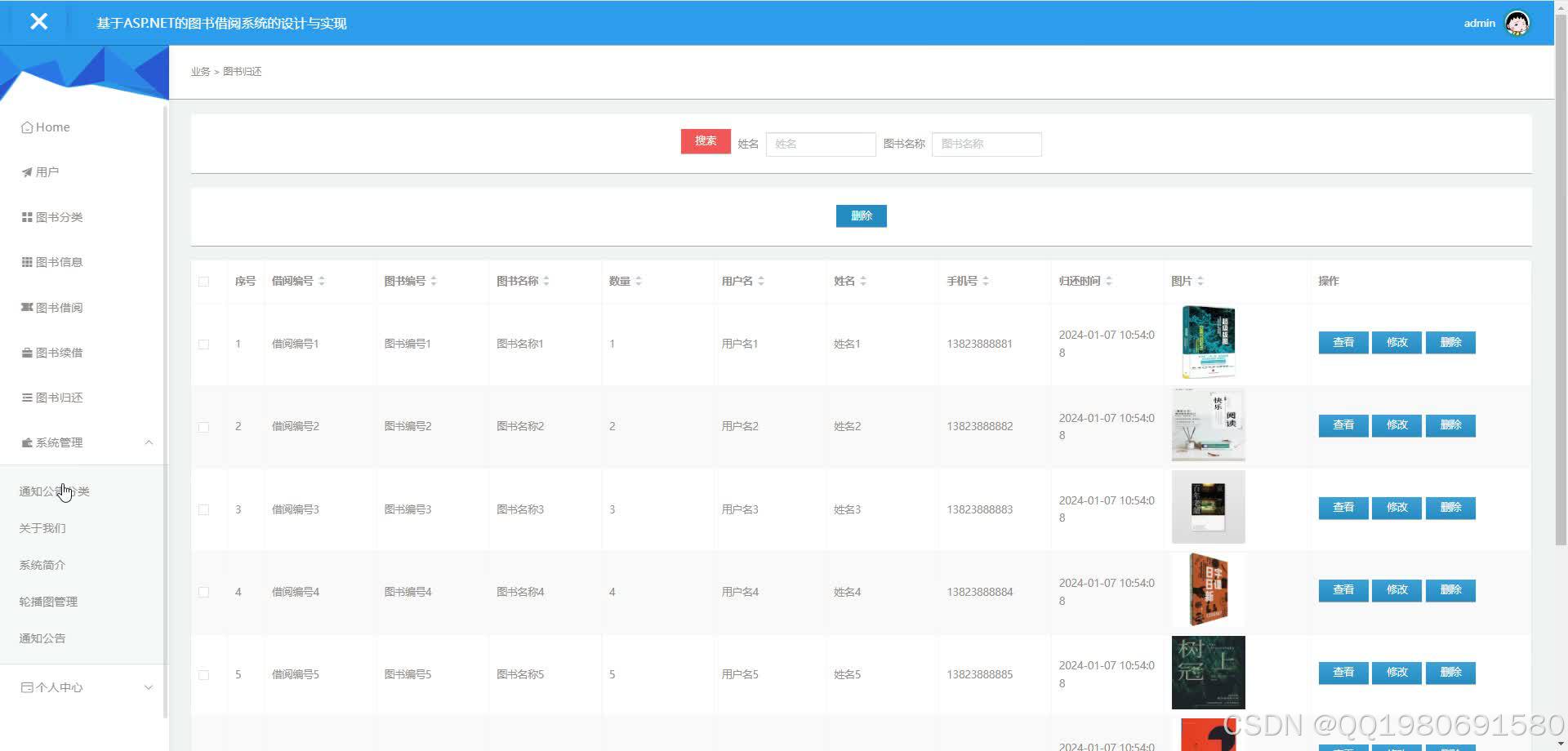The height and width of the screenshot is (751, 1568).
Task: Delete record 借阅编号5
Action: click(1450, 673)
